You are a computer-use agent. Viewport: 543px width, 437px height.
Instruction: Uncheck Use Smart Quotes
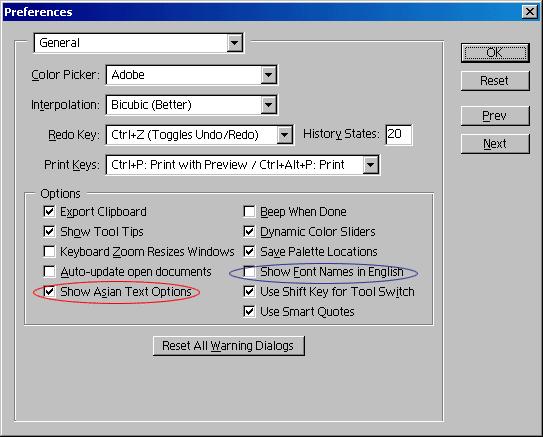[249, 312]
